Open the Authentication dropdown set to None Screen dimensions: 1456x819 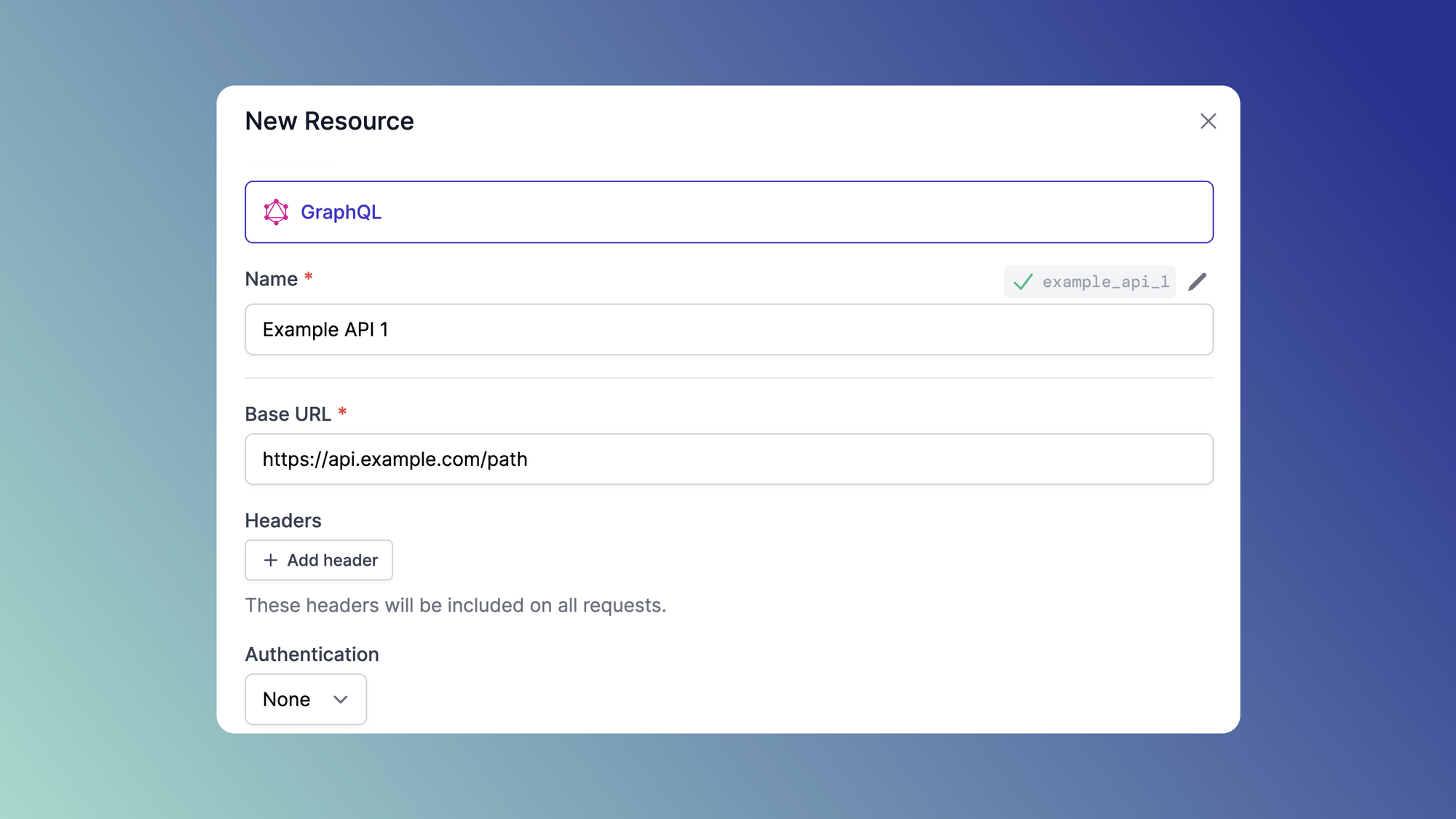(306, 699)
